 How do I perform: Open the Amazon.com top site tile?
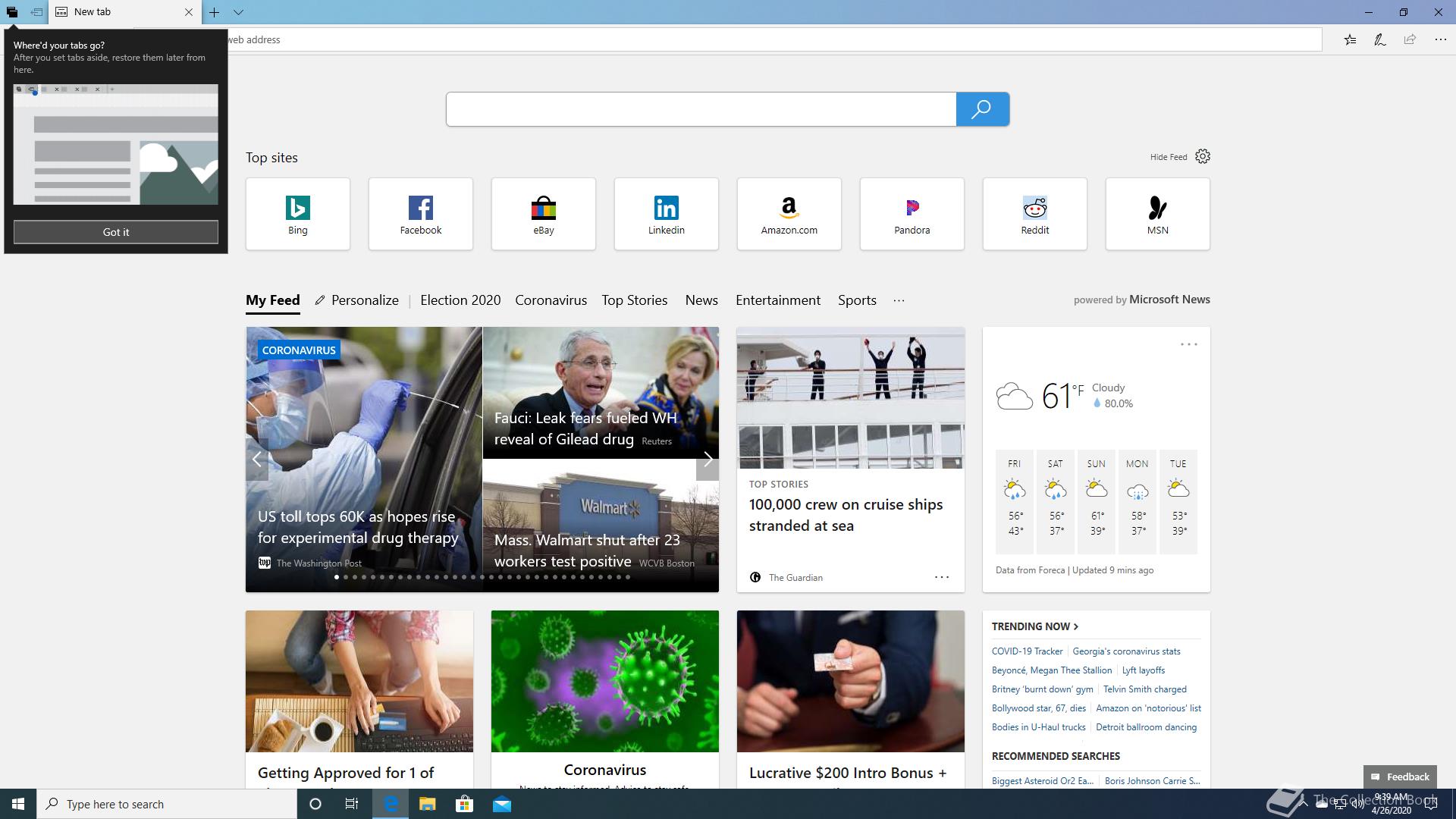[x=789, y=214]
